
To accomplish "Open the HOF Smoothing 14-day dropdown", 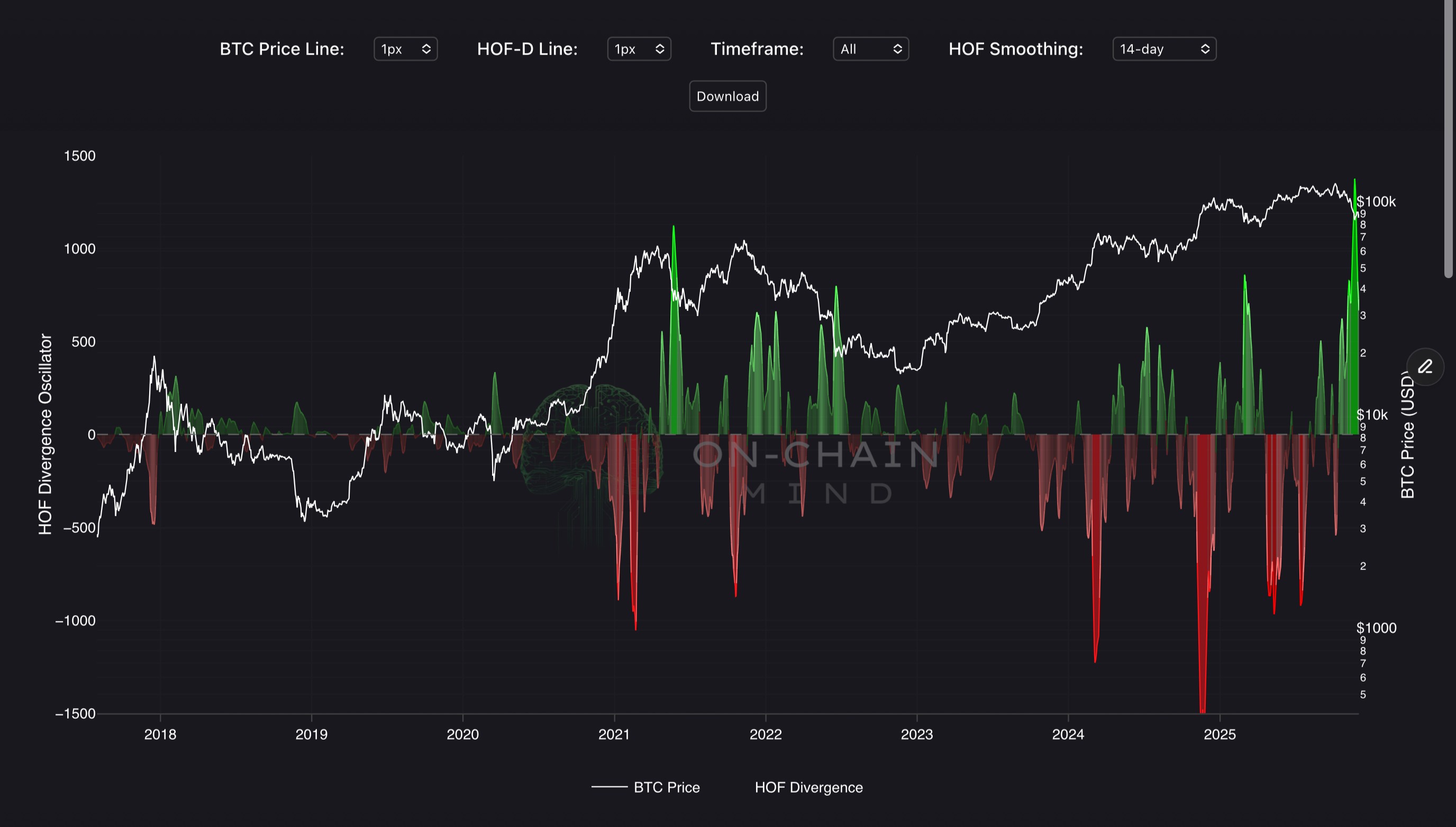I will coord(1164,49).
